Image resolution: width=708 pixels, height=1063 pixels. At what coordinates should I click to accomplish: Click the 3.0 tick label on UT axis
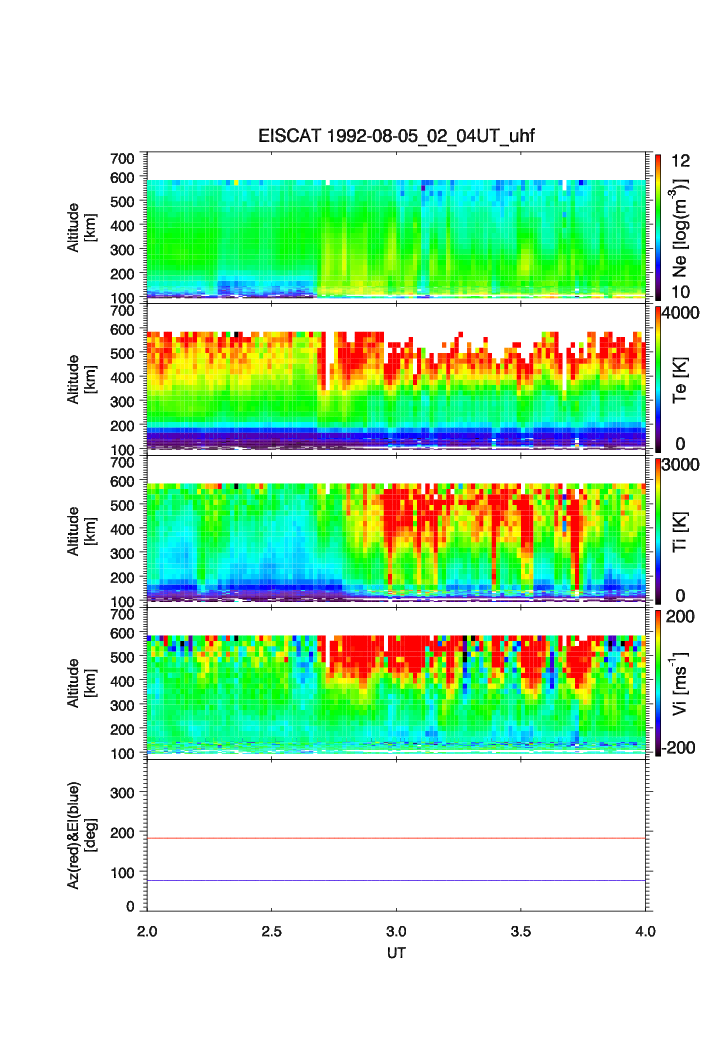pyautogui.click(x=396, y=931)
